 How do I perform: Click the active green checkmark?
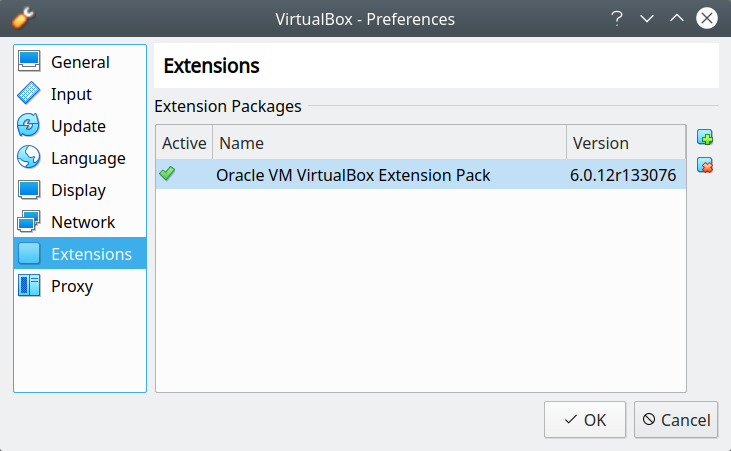point(167,174)
